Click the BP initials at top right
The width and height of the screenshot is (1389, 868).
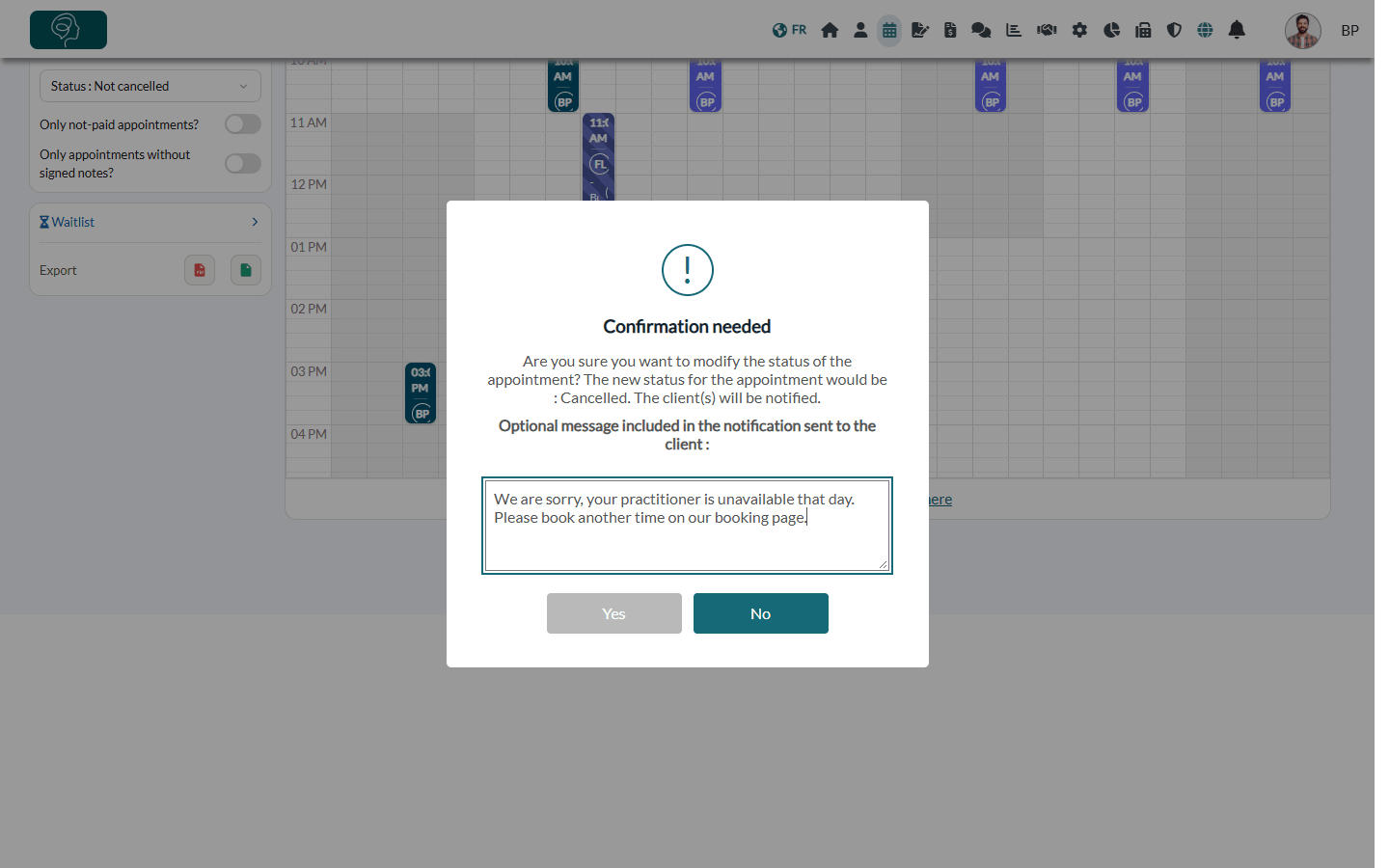coord(1350,31)
